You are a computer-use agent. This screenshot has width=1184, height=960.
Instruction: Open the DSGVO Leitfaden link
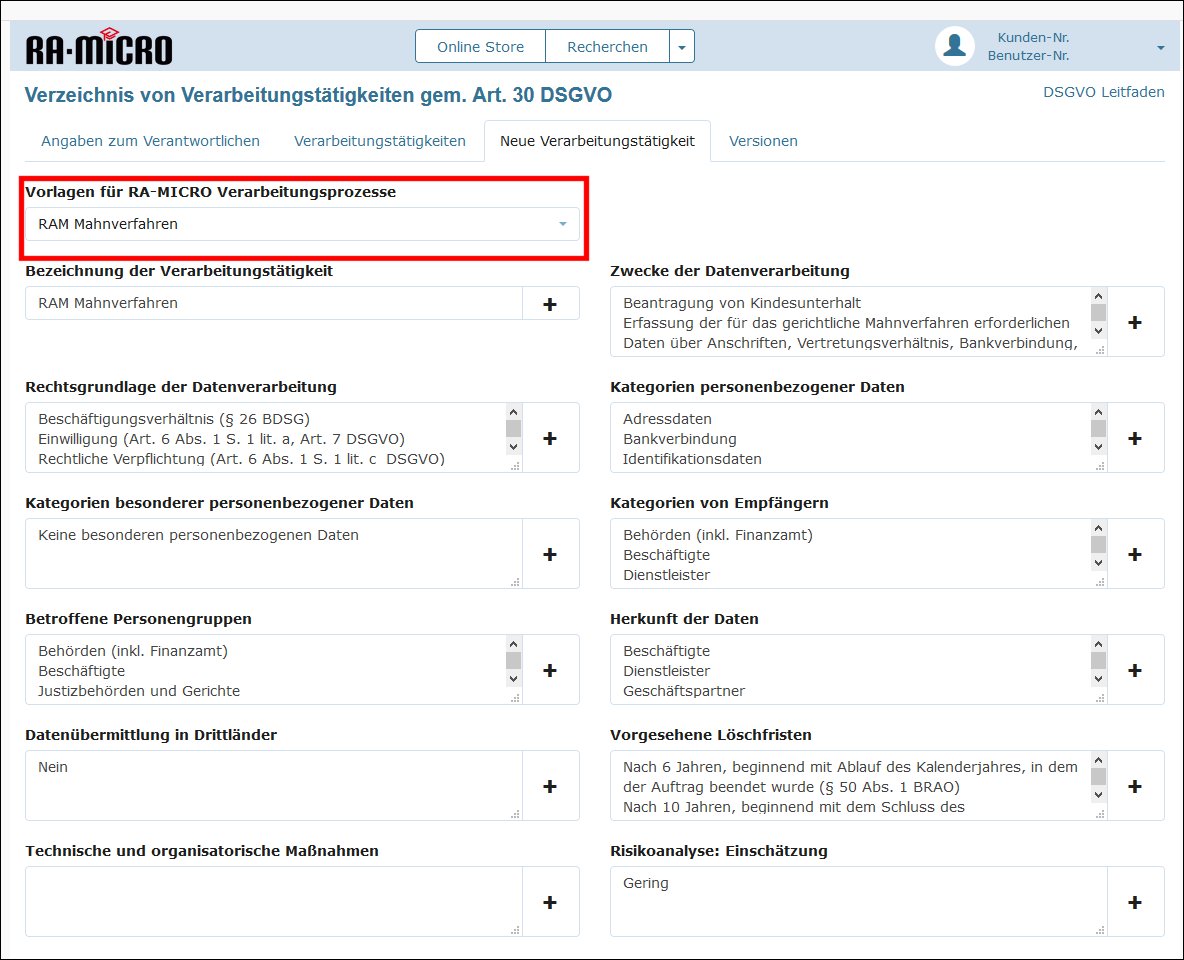[x=1103, y=92]
